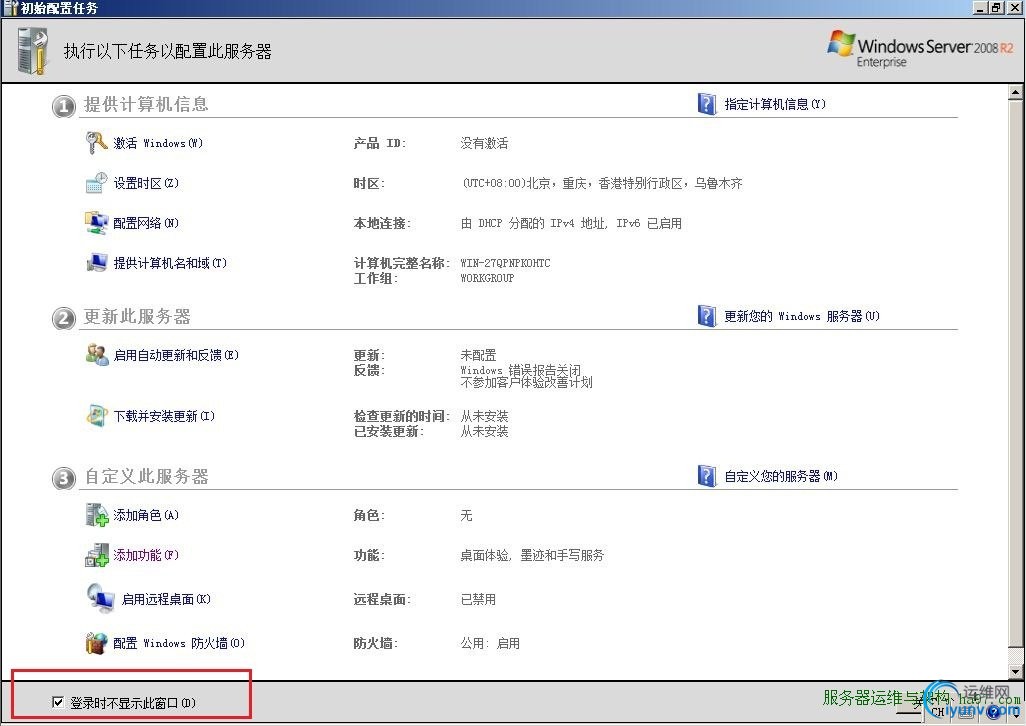1026x726 pixels.
Task: Open 更新您的 Windows 服务器(U) help link
Action: [802, 317]
